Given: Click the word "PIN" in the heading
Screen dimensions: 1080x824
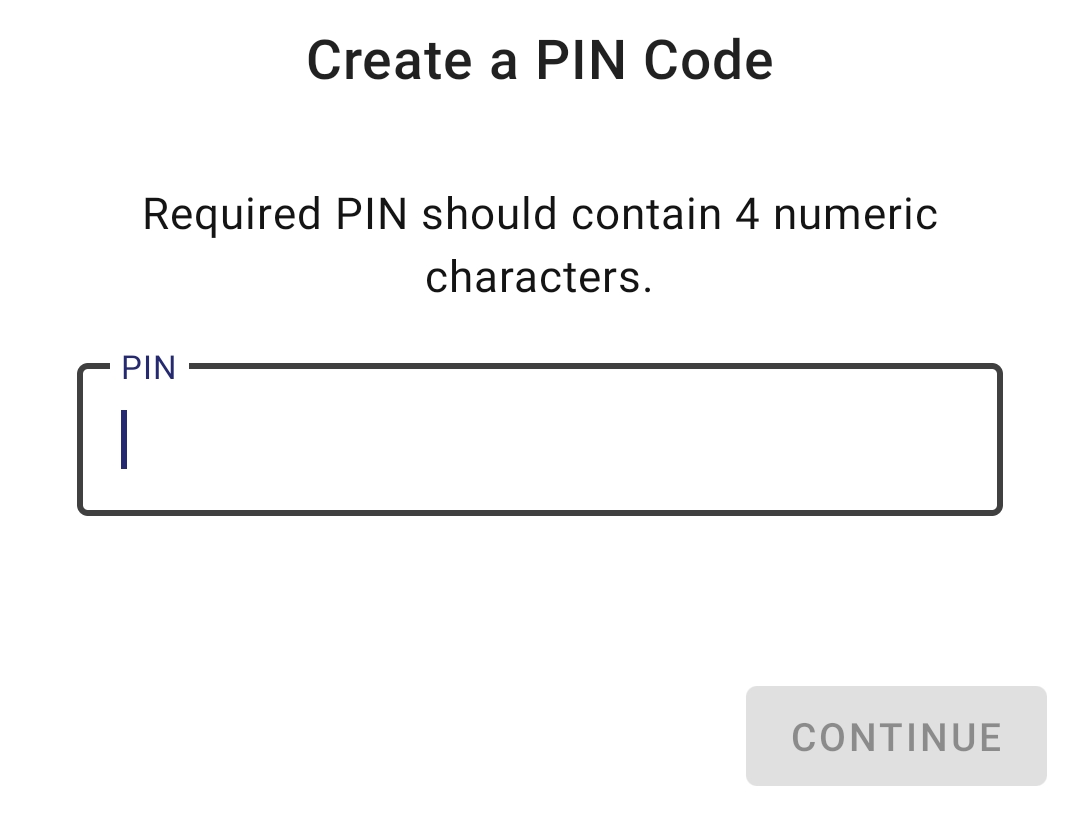Looking at the screenshot, I should (582, 60).
